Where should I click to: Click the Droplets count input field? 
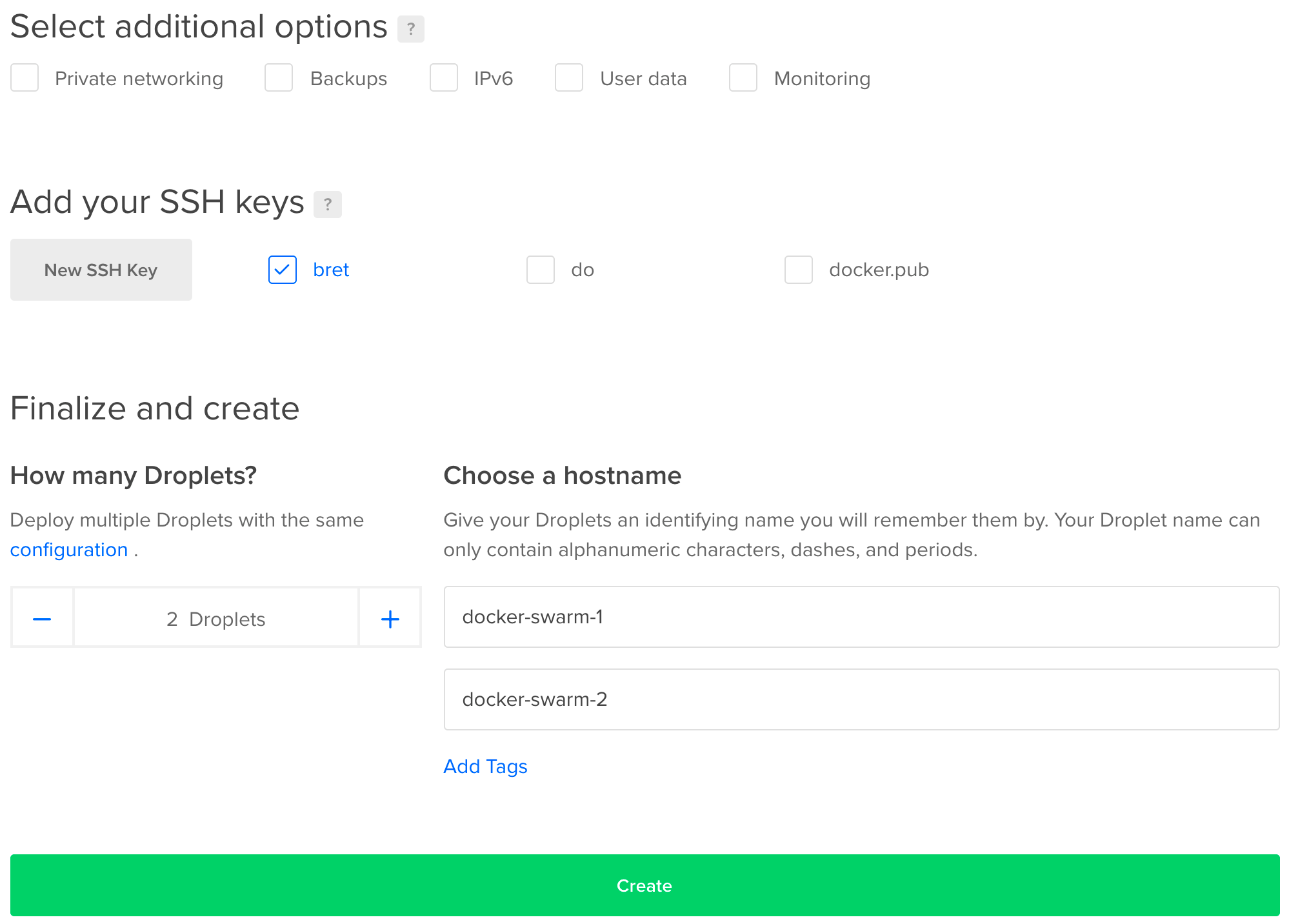click(216, 617)
